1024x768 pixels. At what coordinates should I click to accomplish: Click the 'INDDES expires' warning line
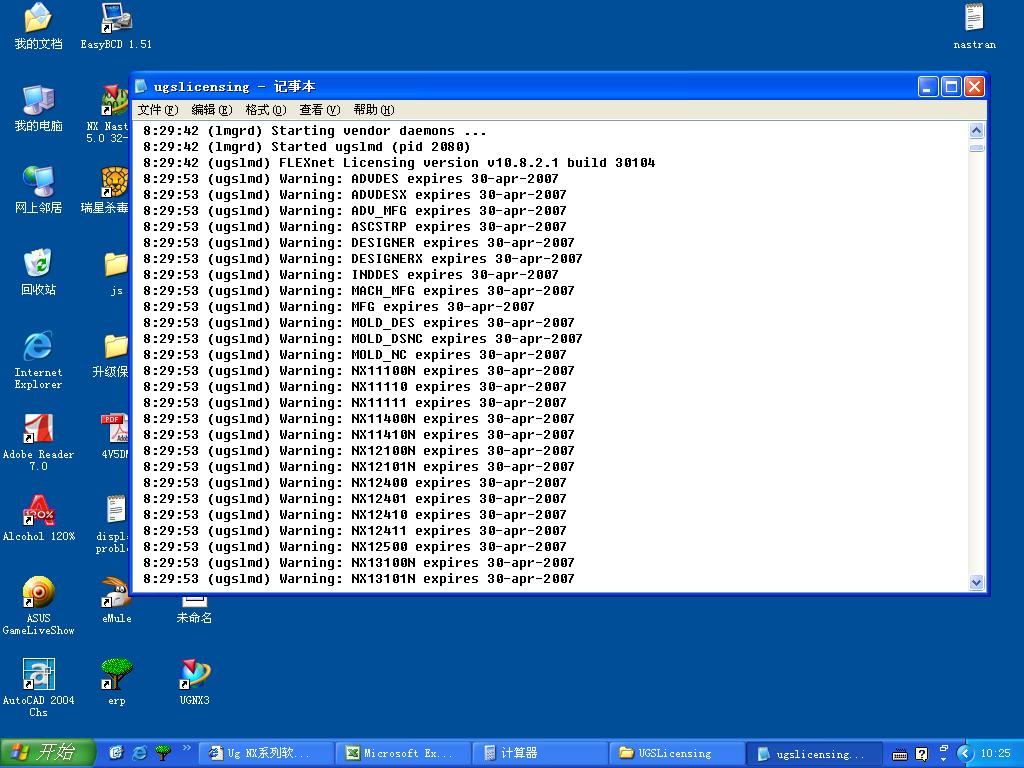coord(351,275)
